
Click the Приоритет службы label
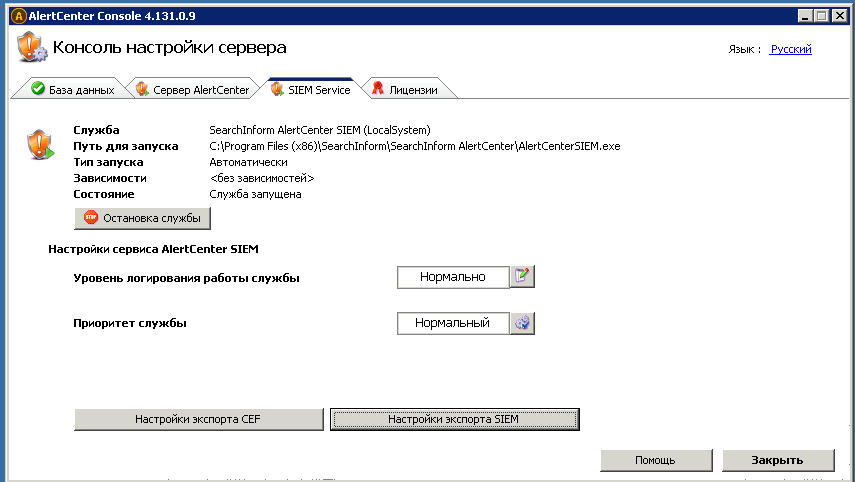coord(130,323)
